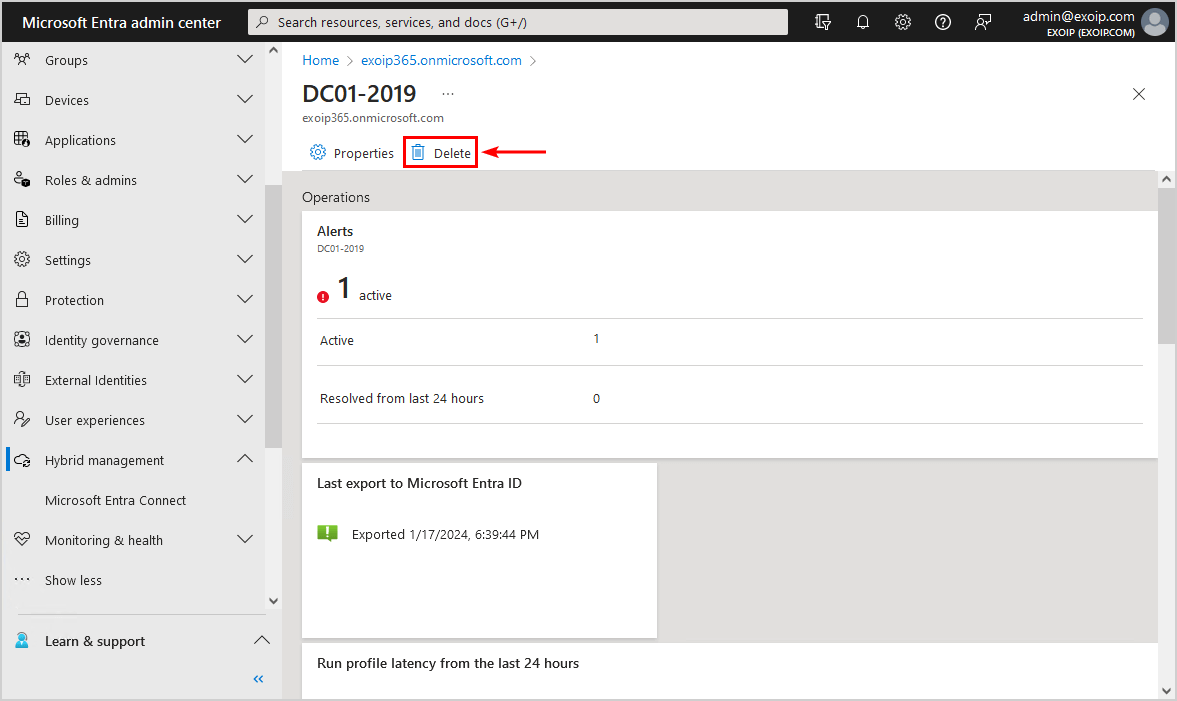Click the admin account avatar
The width and height of the screenshot is (1177, 701).
click(1155, 22)
